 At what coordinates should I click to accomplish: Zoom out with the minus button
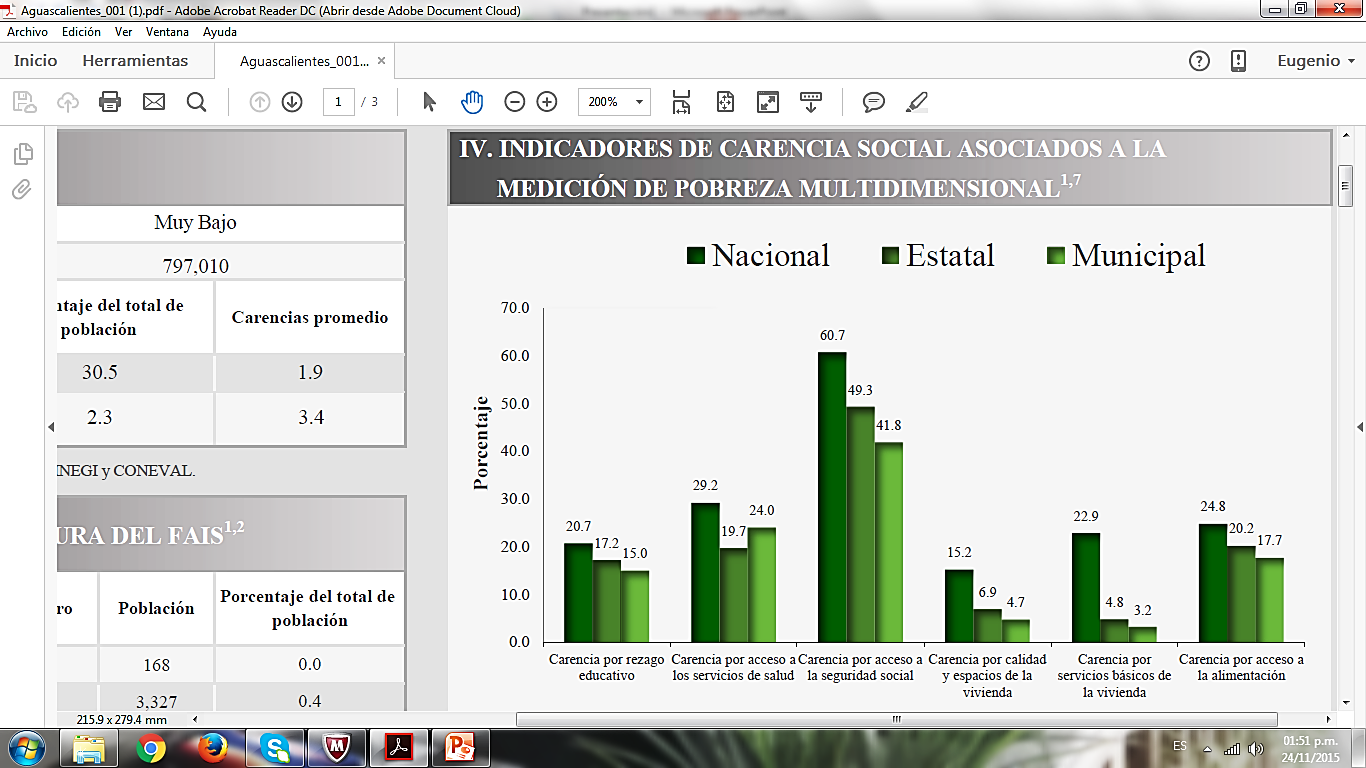pos(515,101)
